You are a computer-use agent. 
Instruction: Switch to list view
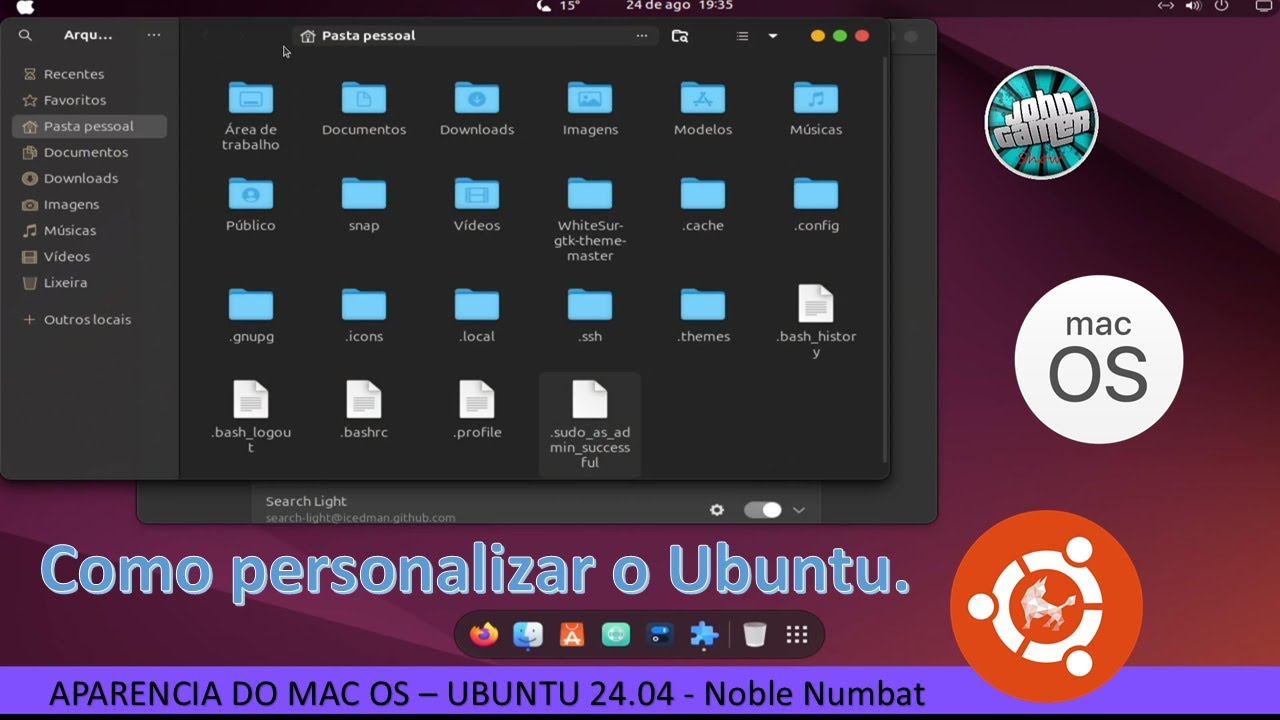tap(742, 36)
